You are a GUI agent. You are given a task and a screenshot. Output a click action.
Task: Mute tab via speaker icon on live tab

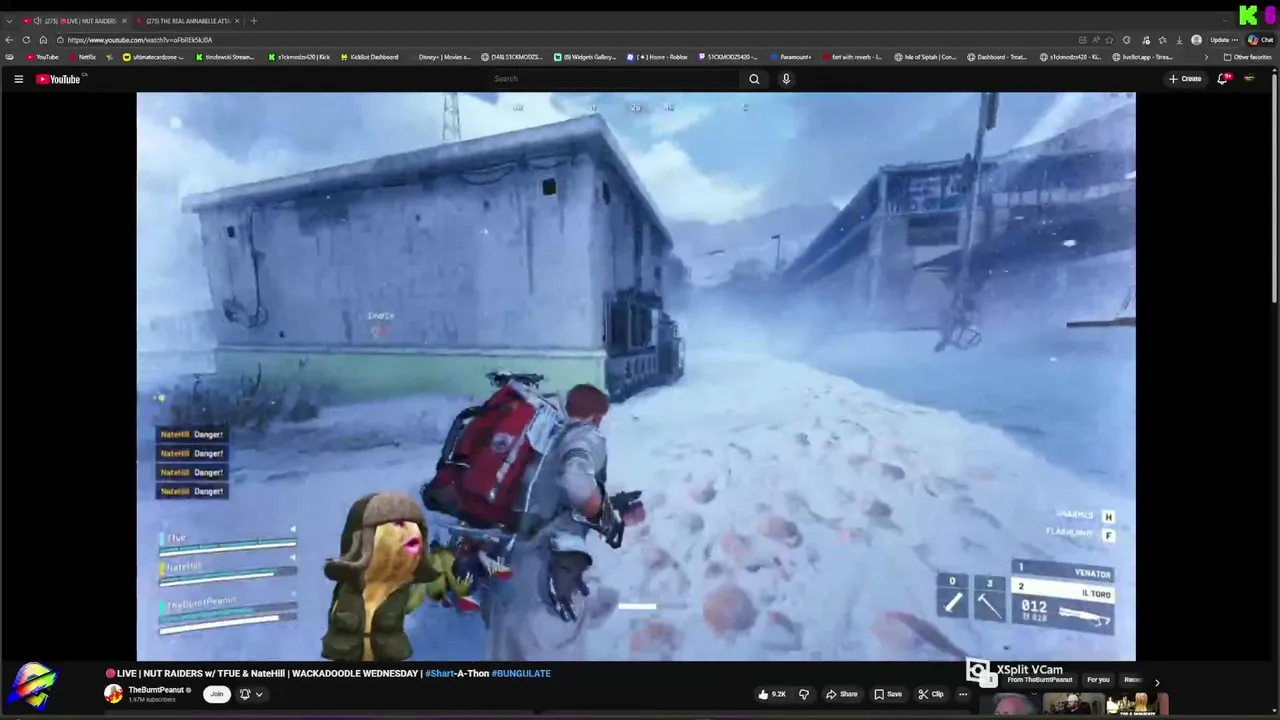[37, 21]
